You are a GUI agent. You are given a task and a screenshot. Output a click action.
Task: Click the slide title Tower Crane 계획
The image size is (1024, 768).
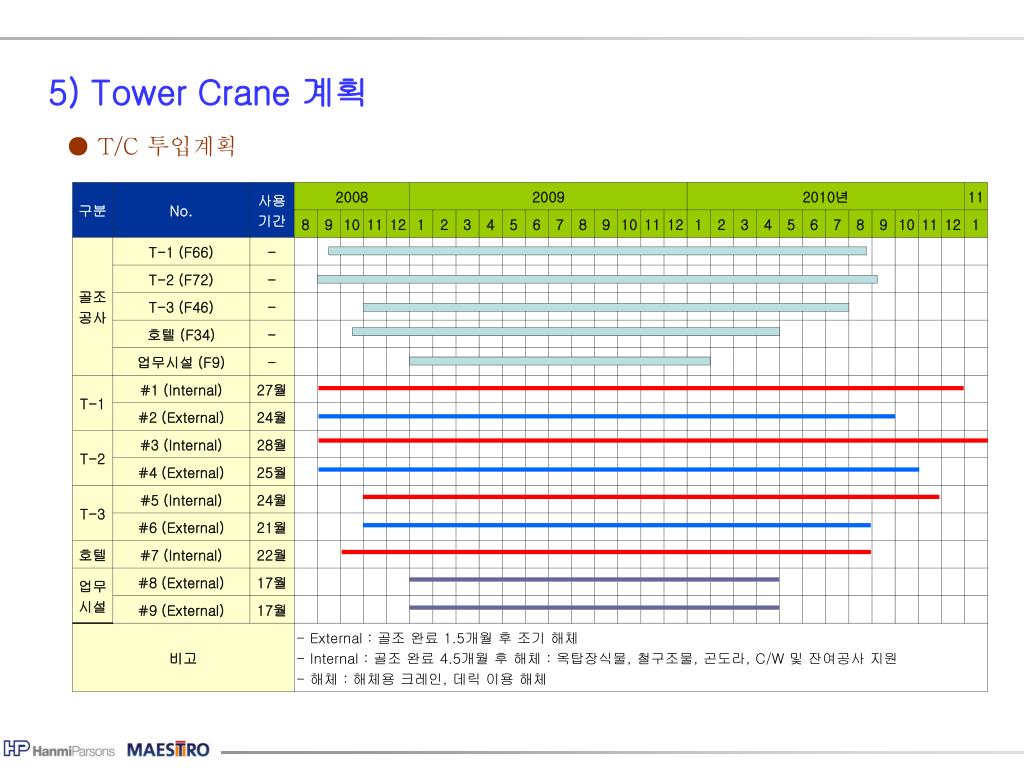[207, 92]
